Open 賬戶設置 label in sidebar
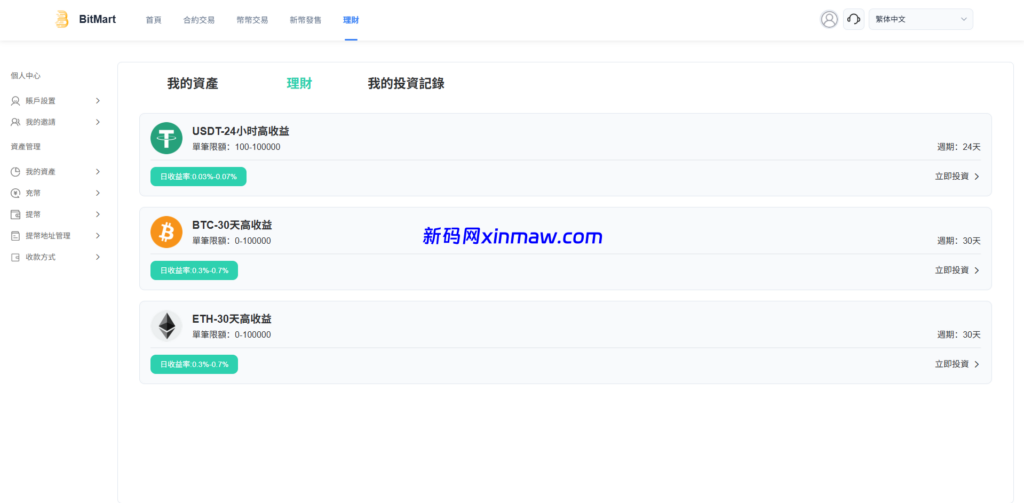This screenshot has width=1024, height=503. coord(40,101)
